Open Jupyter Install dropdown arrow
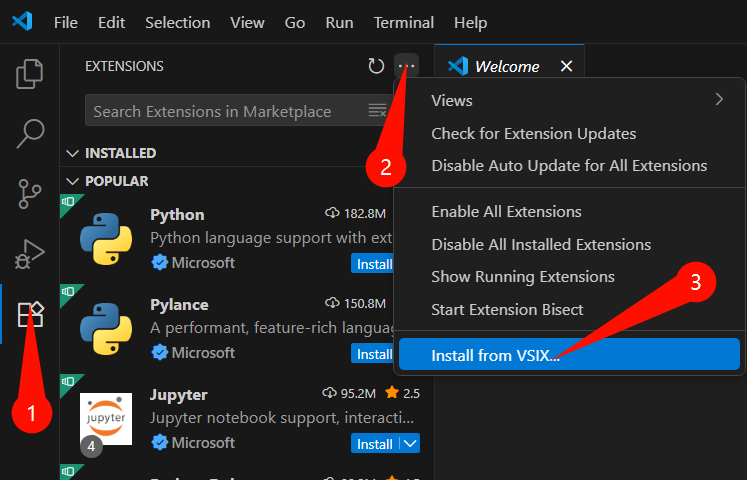 coord(410,444)
